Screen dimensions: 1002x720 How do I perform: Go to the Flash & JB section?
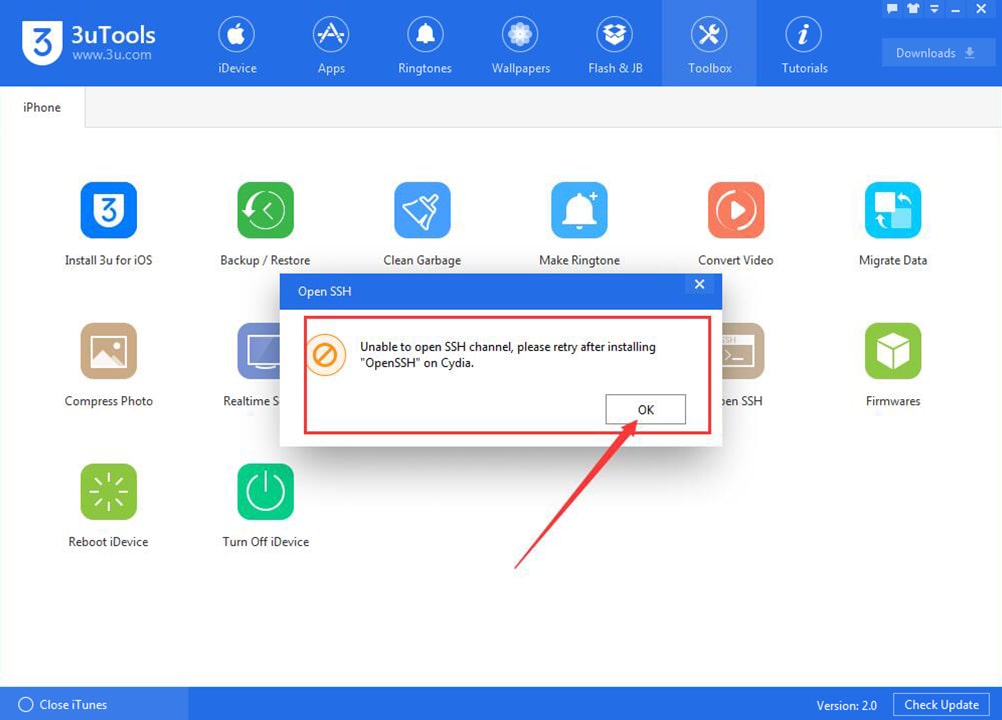click(615, 42)
